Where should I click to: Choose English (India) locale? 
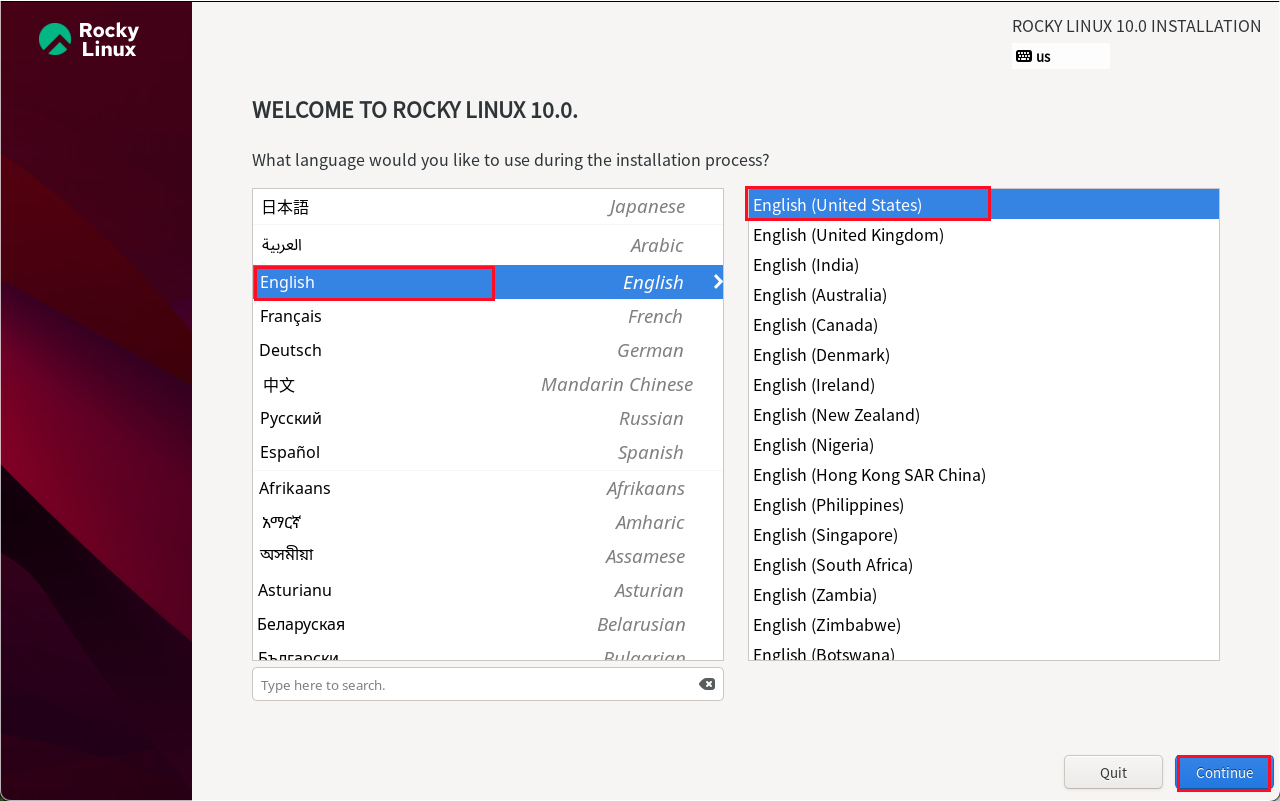[x=983, y=265]
